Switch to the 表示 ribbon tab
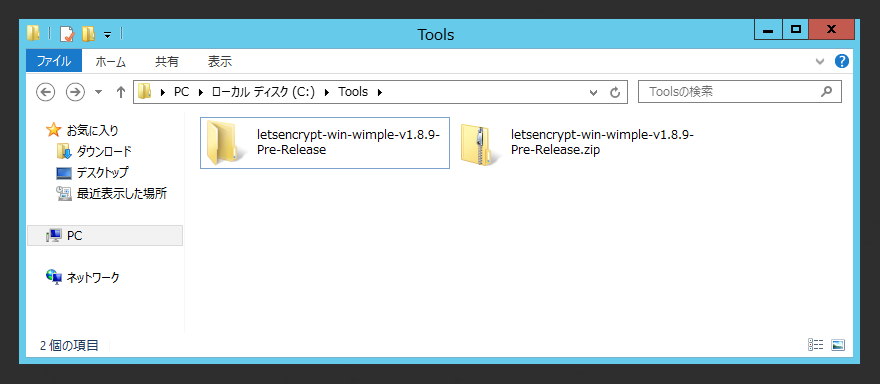Screen dimensions: 880x384 [219, 62]
